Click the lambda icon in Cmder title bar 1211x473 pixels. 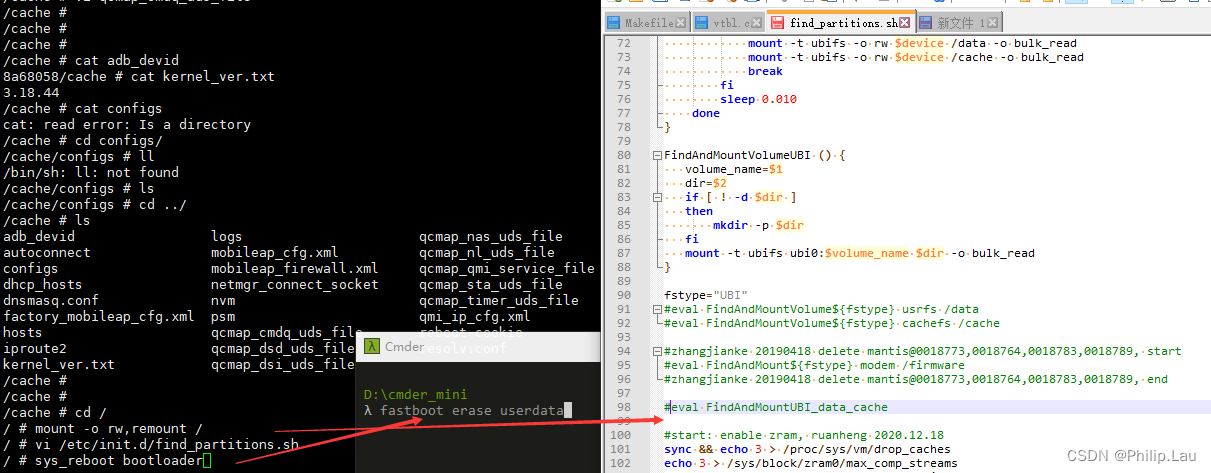point(371,347)
